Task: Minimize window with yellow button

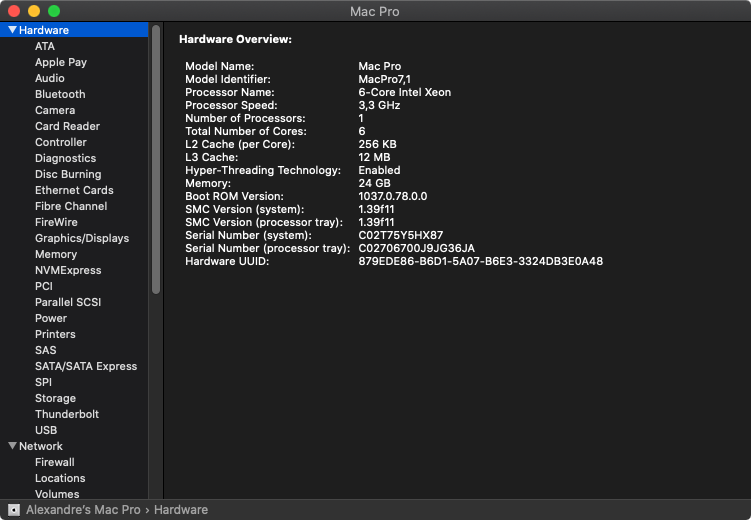Action: (x=34, y=11)
